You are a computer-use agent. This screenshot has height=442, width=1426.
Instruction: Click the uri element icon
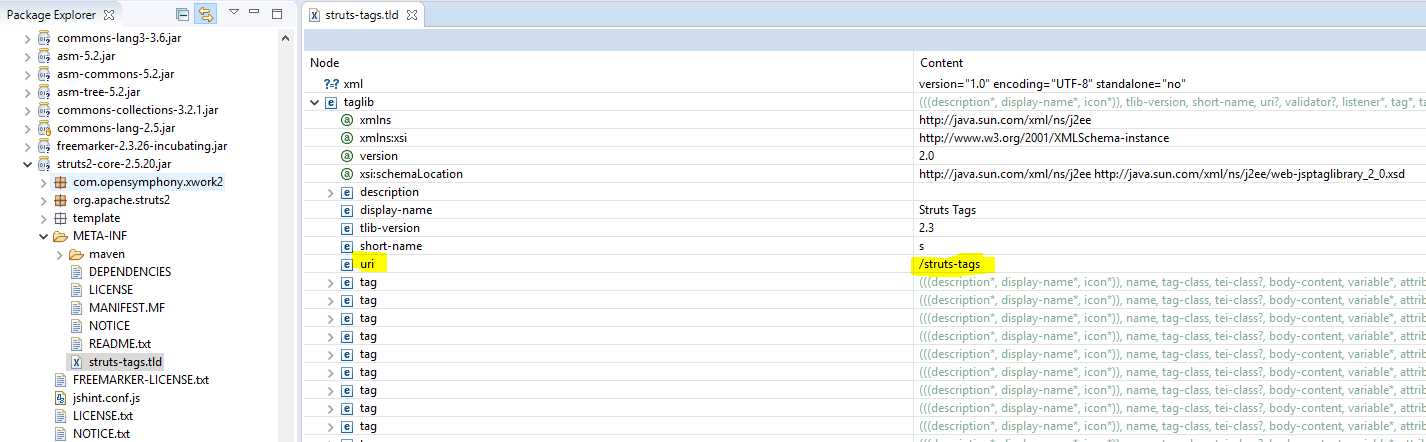[347, 264]
